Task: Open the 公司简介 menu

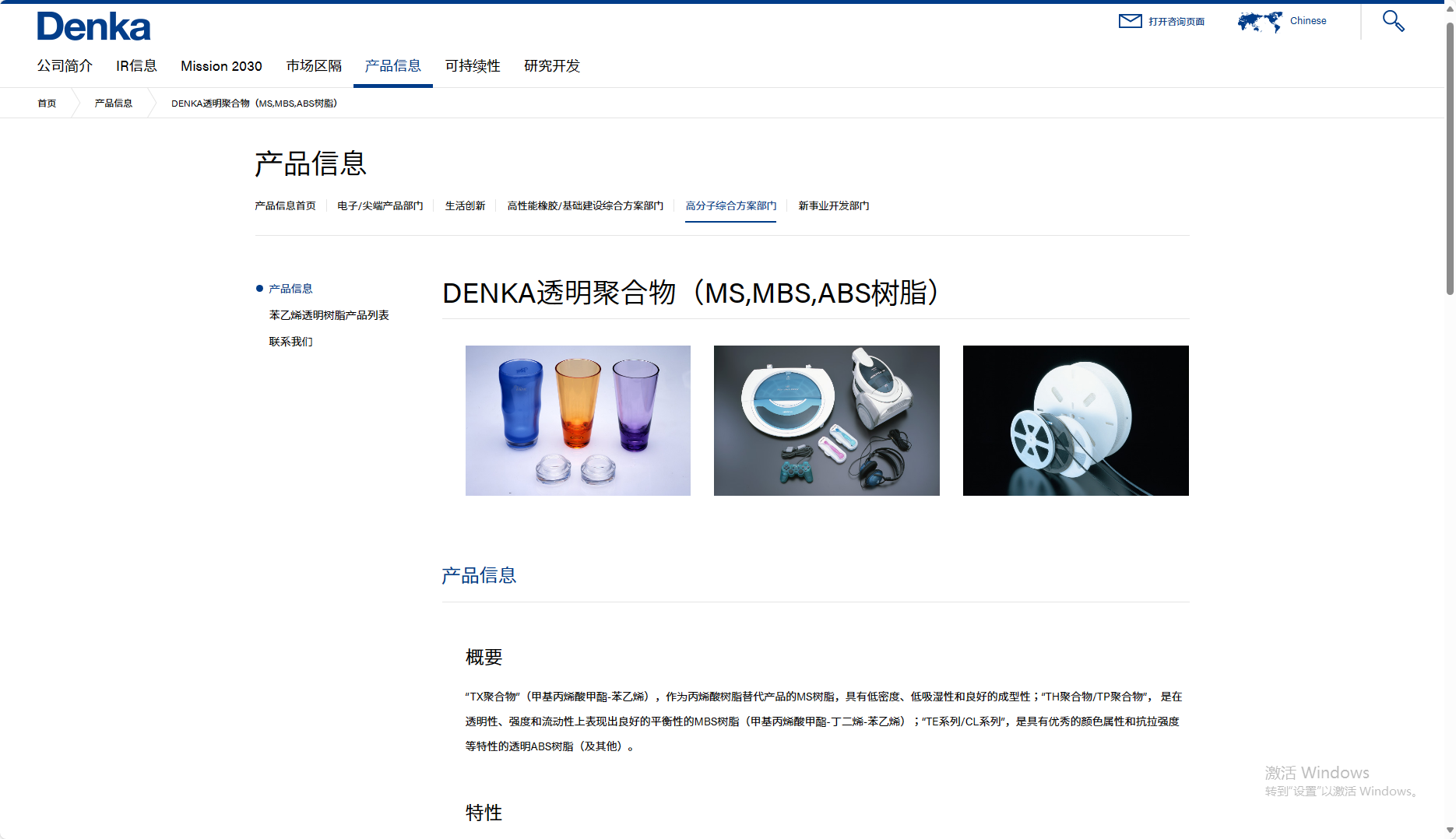Action: (x=65, y=66)
